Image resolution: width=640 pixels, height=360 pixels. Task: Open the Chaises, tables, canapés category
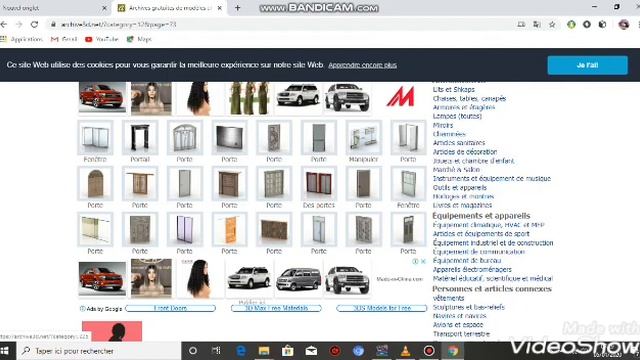coord(469,98)
